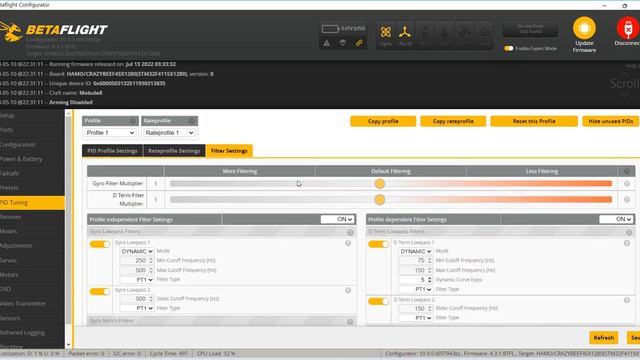Toggle D Term Lowpass 1 switch

pyautogui.click(x=378, y=244)
